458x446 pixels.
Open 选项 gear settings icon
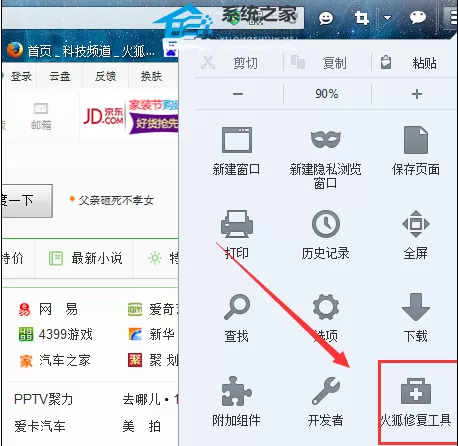tap(326, 307)
